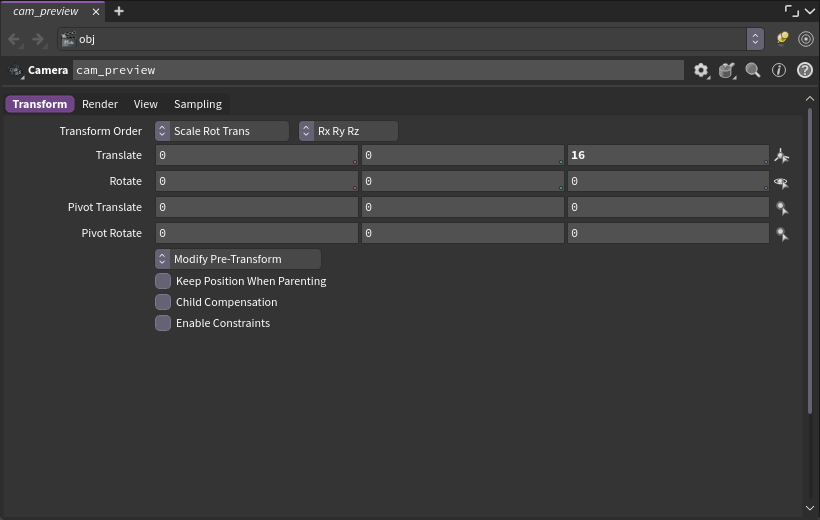Click the vertical scrollbar thumb
This screenshot has width=820, height=520.
coord(810,261)
